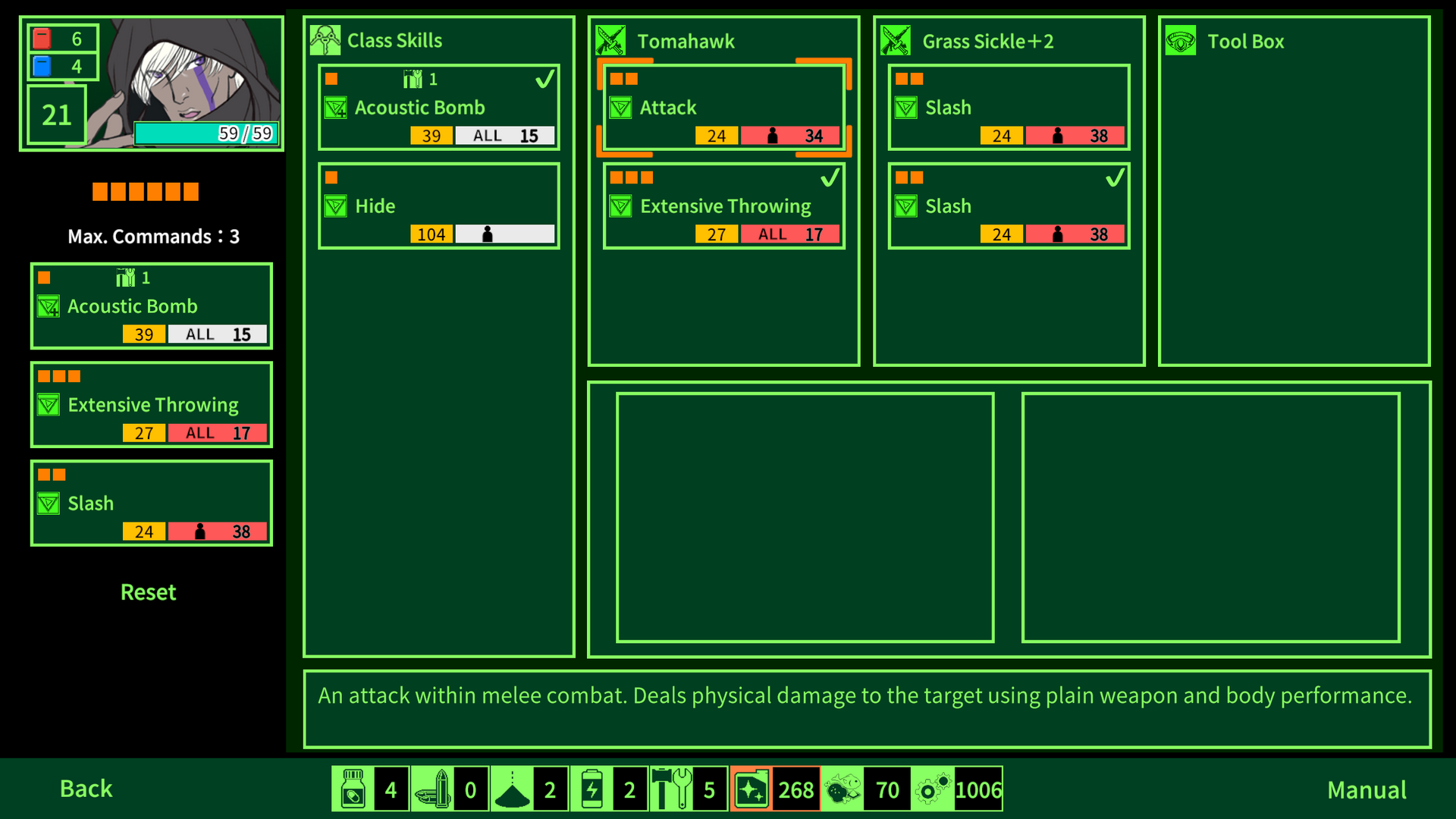Deselect the checked Slash under Grass Sickle+2
The width and height of the screenshot is (1456, 819).
click(1008, 206)
